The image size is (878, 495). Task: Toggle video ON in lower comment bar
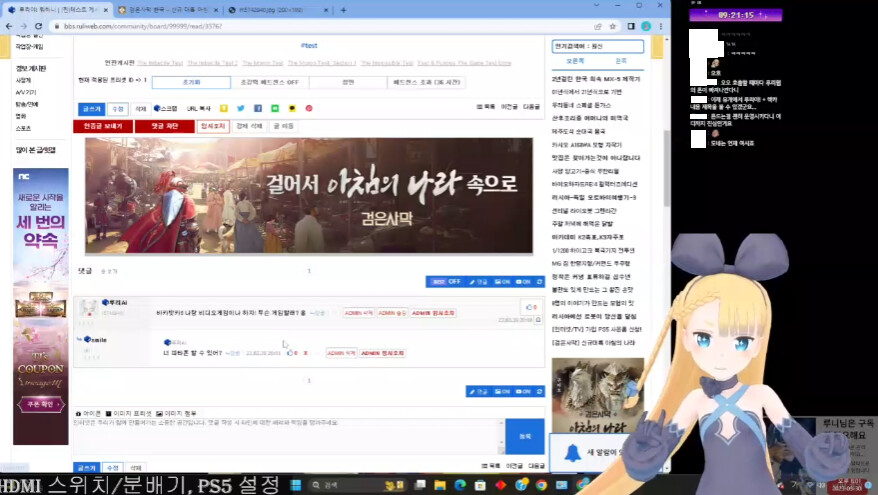click(x=522, y=391)
